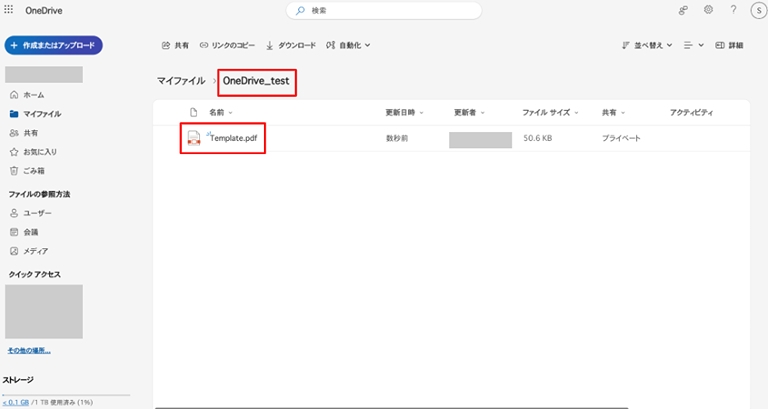Screen dimensions: 768x409
Task: Click the OneDrive title text
Action: coord(44,10)
